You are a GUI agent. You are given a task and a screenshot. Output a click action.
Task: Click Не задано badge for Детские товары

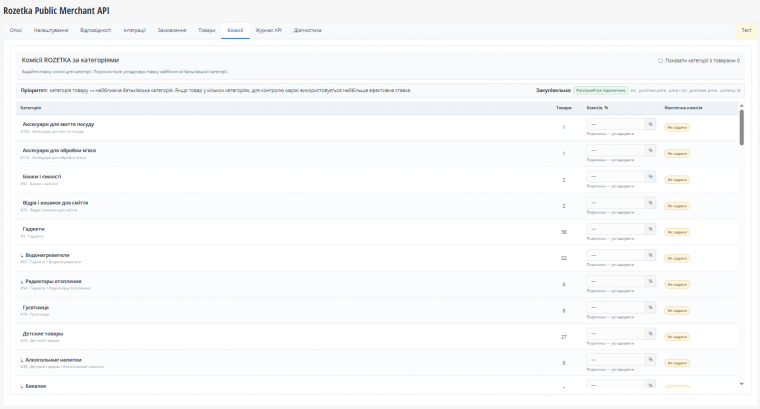point(677,337)
